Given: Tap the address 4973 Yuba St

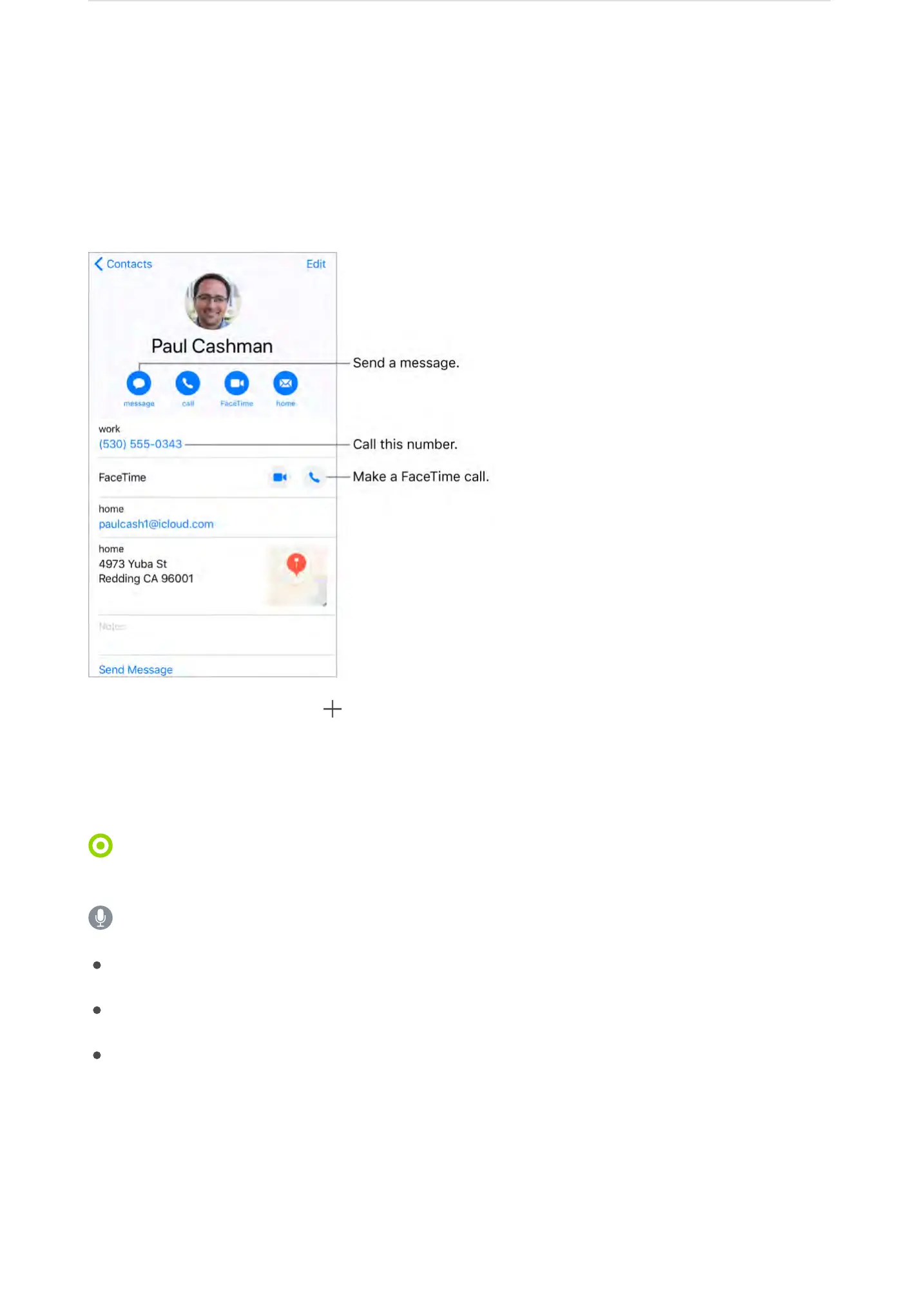Looking at the screenshot, I should coord(133,564).
